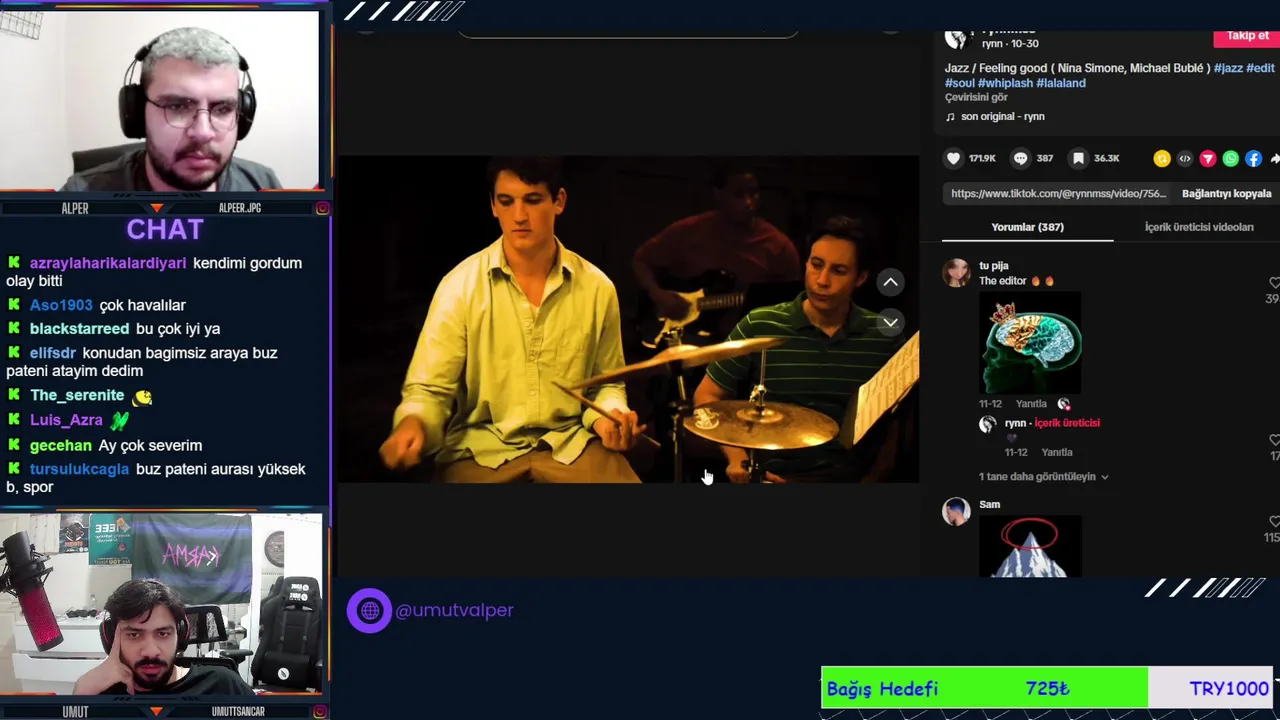Image resolution: width=1280 pixels, height=720 pixels.
Task: Click 'tu pija' commenter name
Action: (x=994, y=266)
